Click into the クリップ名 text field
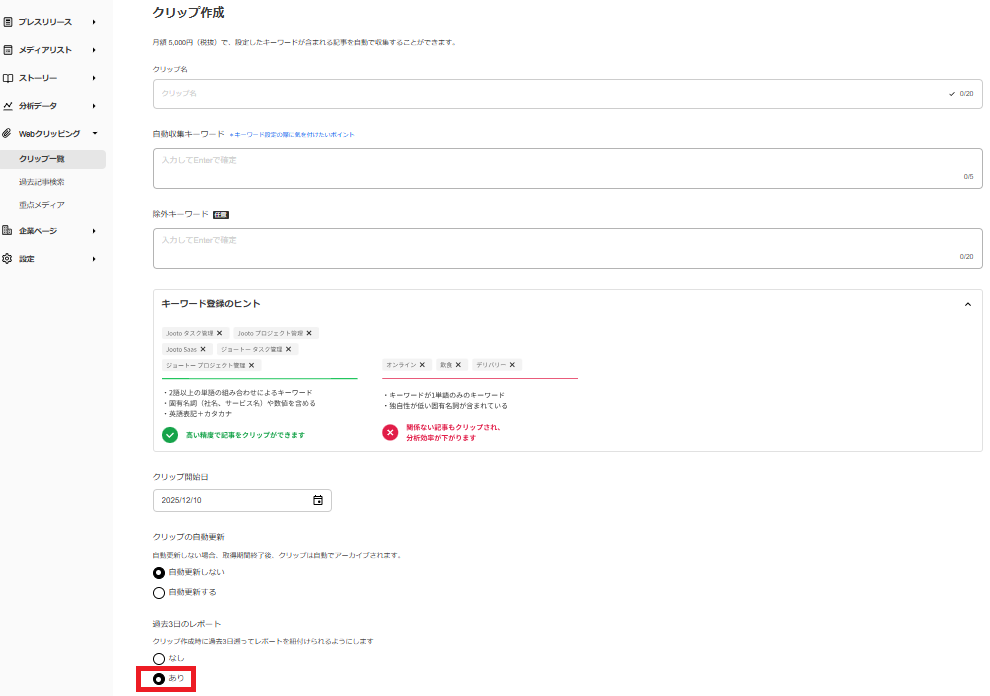This screenshot has width=990, height=696. tap(550, 93)
